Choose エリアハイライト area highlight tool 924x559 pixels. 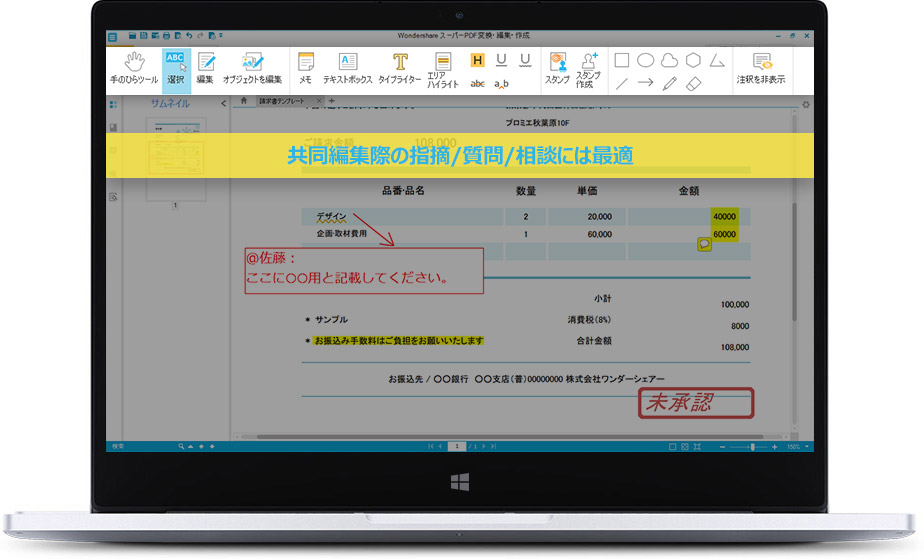tap(443, 70)
